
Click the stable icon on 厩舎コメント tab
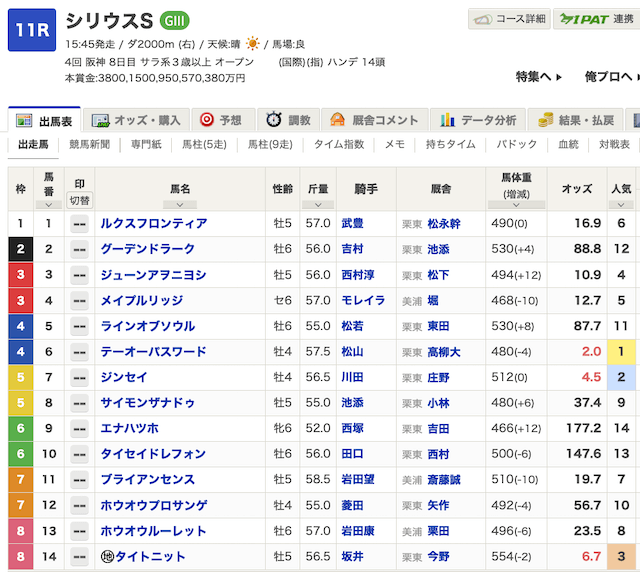pos(337,120)
